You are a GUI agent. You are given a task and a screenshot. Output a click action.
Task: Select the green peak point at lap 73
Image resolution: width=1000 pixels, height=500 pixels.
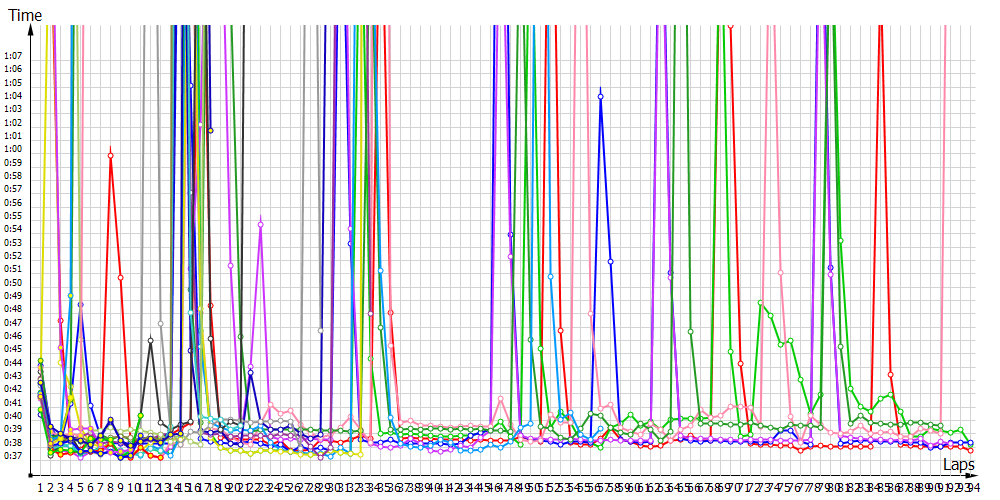pyautogui.click(x=760, y=303)
